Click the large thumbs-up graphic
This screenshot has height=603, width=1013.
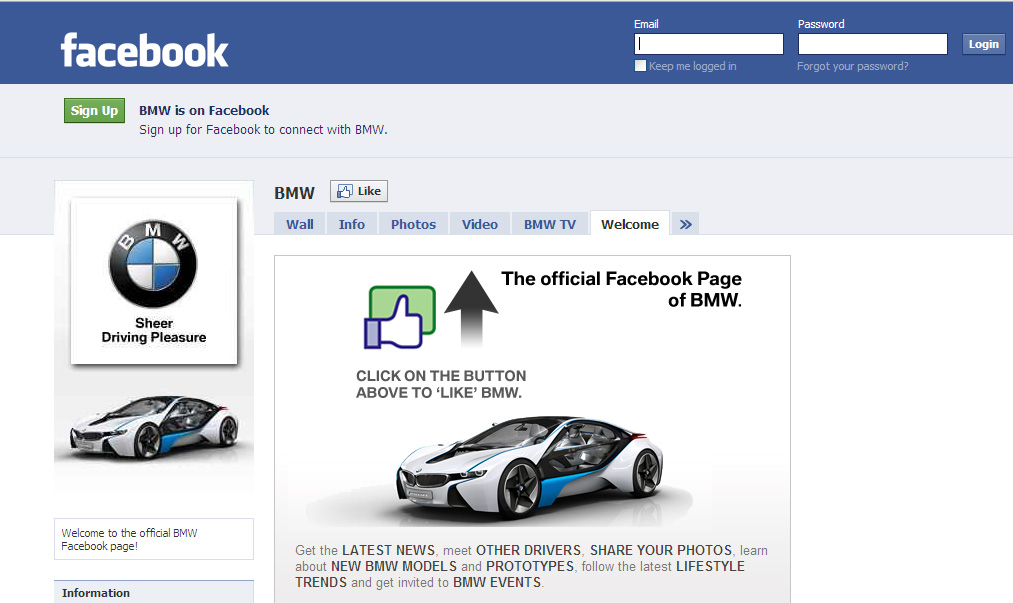tap(399, 318)
